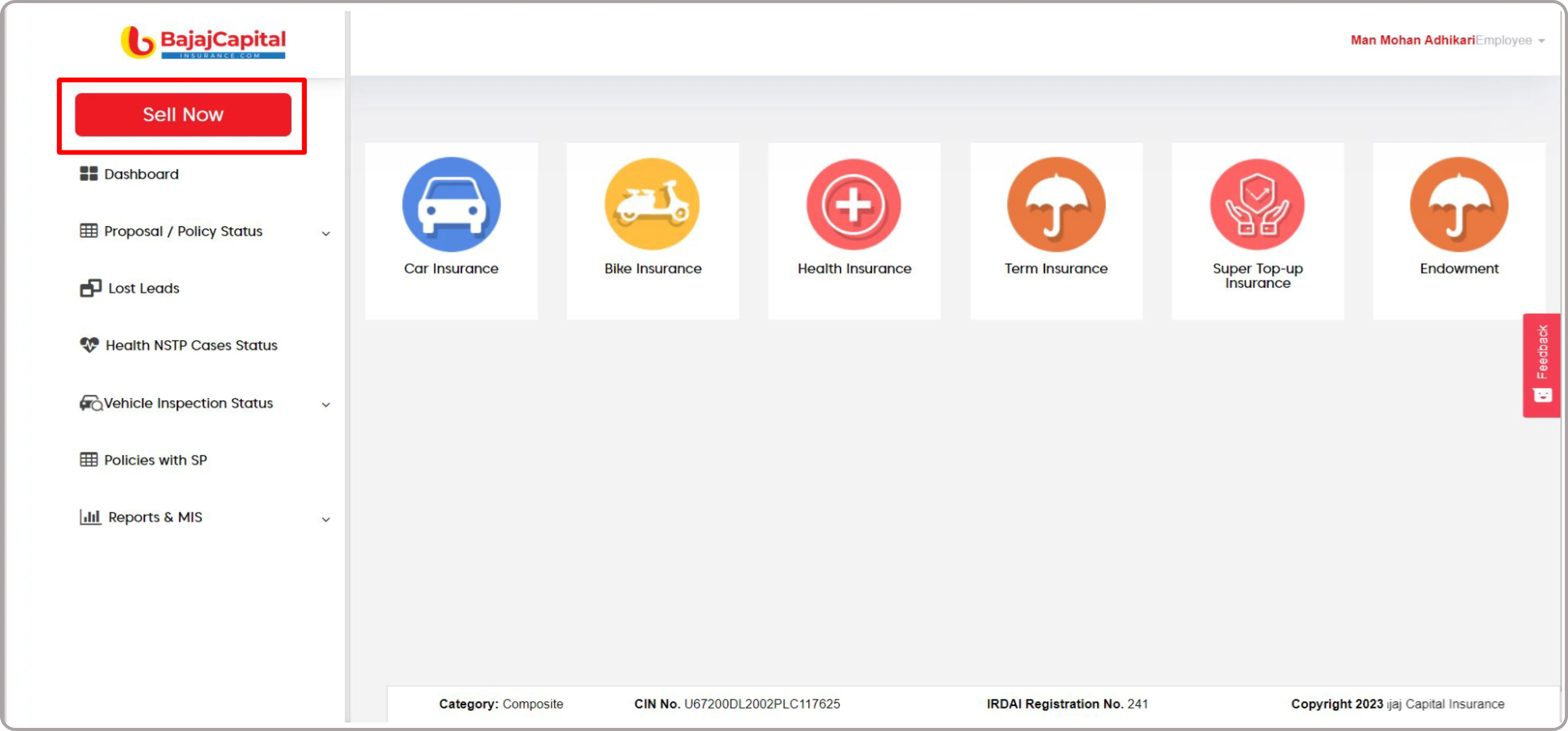This screenshot has height=731, width=1568.
Task: Click the Vehicle Inspection car icon
Action: click(91, 403)
